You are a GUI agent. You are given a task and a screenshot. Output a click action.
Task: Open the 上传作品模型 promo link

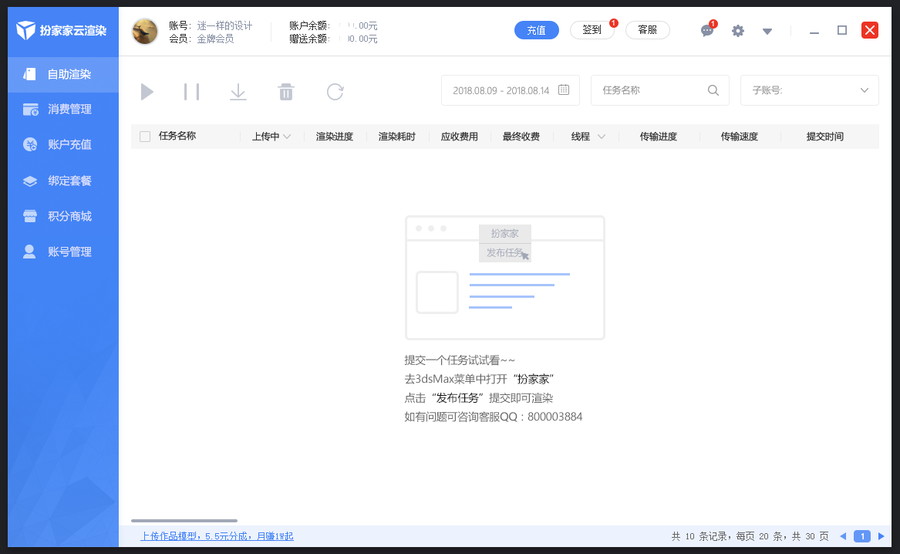[x=217, y=536]
